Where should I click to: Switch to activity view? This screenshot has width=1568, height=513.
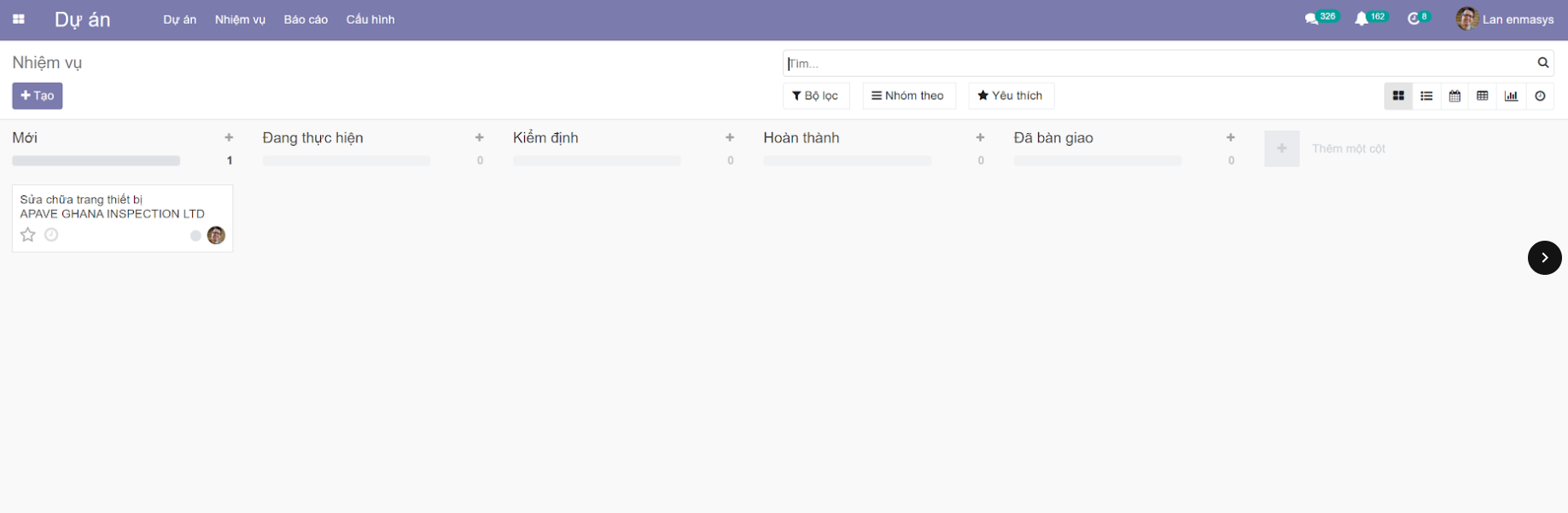pos(1540,96)
